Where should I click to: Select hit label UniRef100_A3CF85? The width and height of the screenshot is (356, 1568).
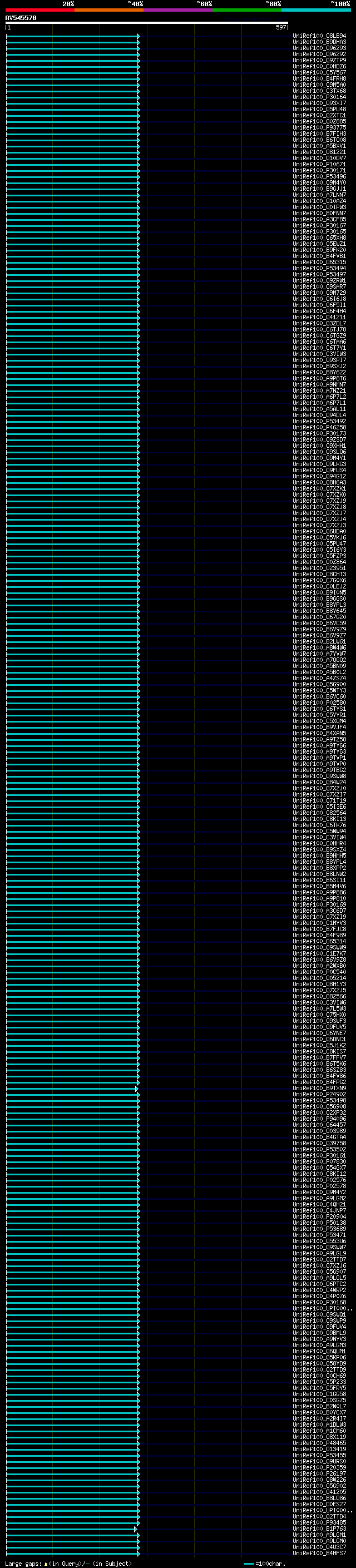click(319, 219)
